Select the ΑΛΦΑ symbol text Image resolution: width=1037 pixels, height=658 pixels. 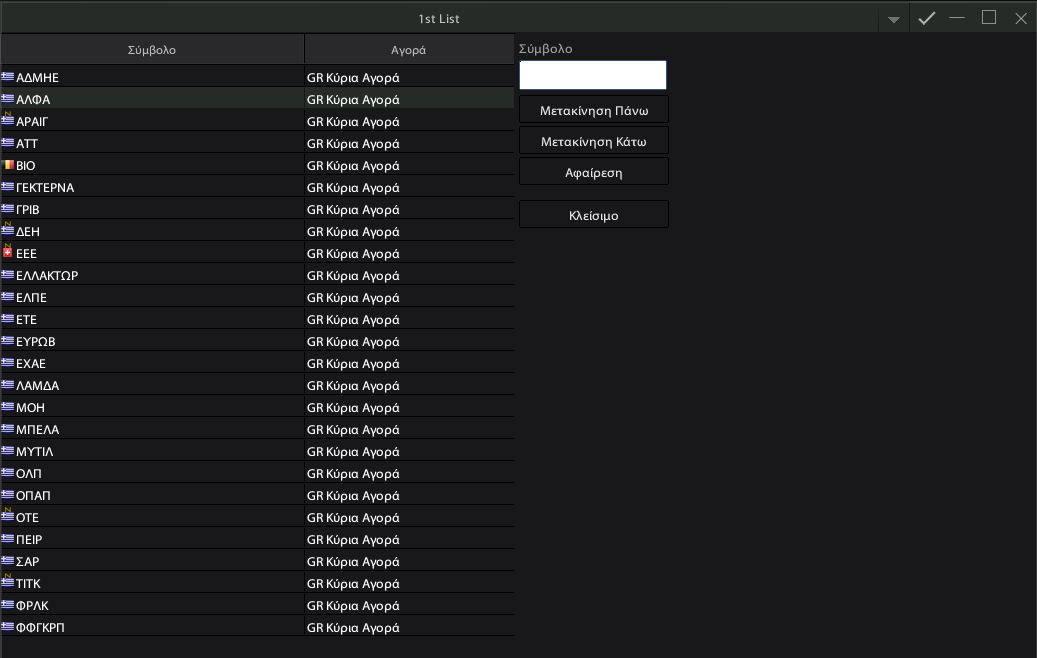[x=33, y=100]
